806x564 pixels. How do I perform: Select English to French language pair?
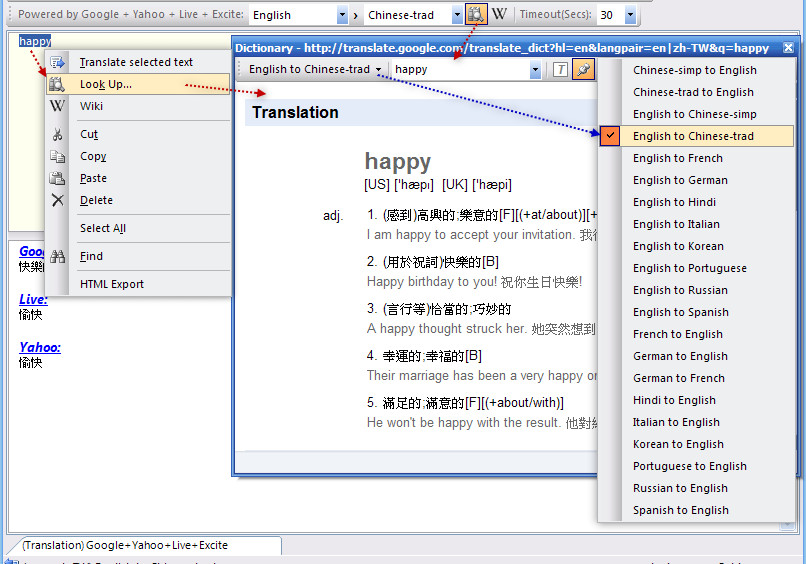[x=697, y=158]
